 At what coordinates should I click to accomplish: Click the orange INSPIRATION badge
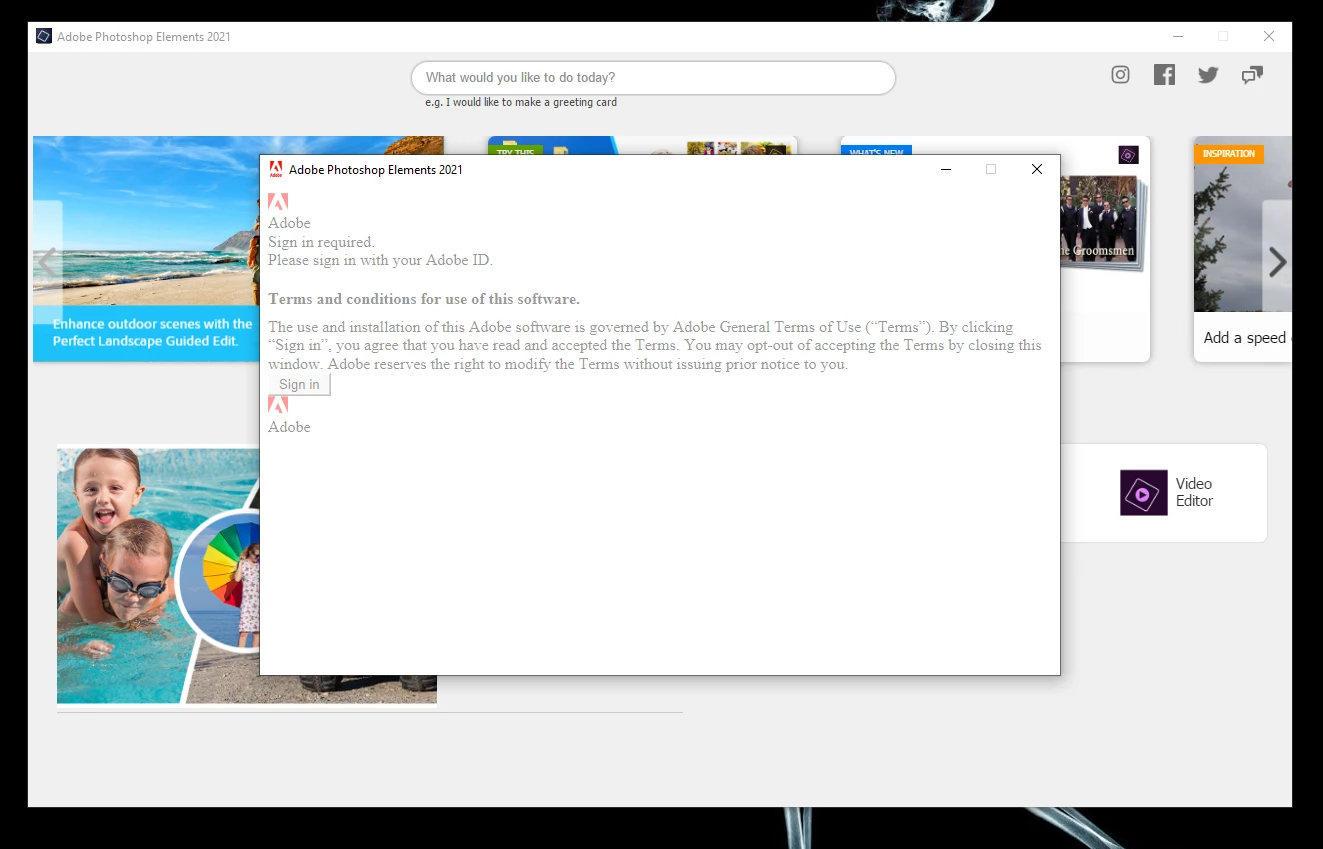pos(1229,154)
